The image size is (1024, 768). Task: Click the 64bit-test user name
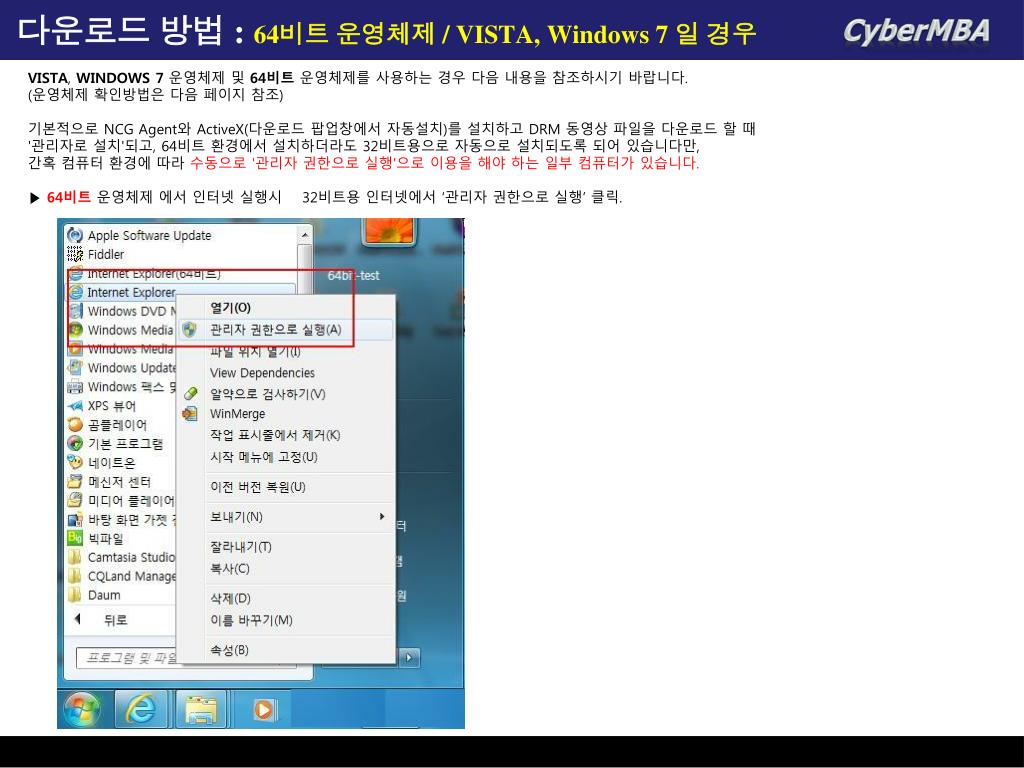click(353, 276)
